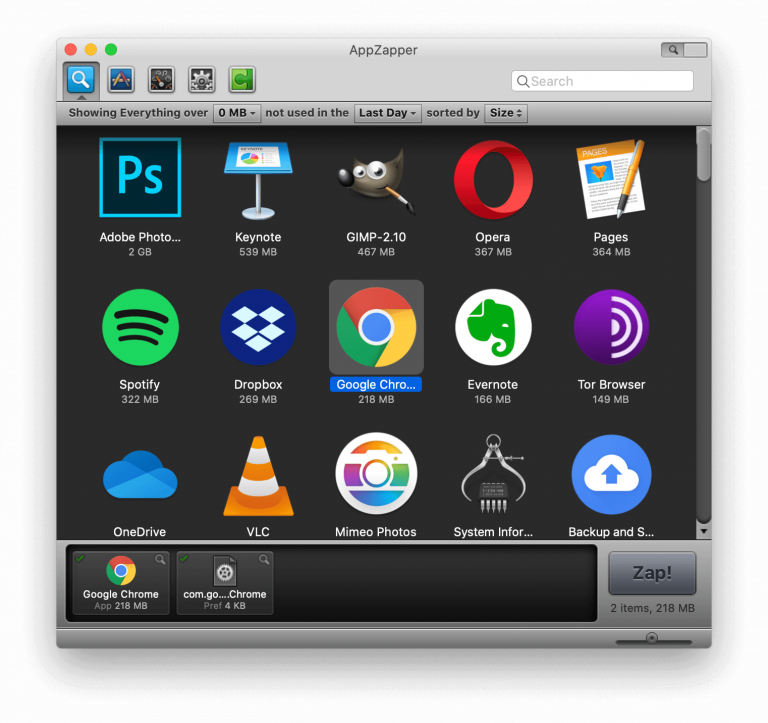Click the Google Chrome App file tile
The height and width of the screenshot is (723, 768).
pyautogui.click(x=121, y=583)
